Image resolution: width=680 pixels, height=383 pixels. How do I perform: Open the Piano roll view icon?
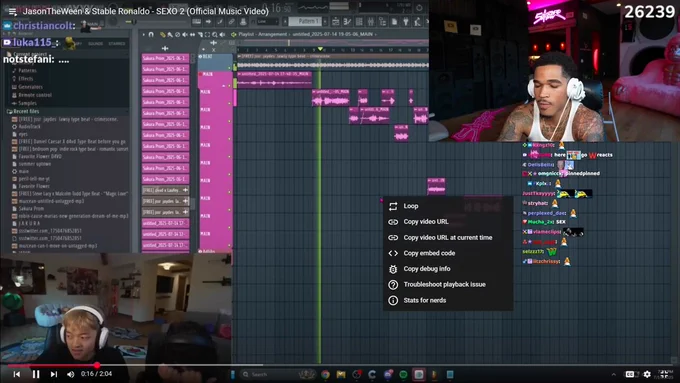347,21
